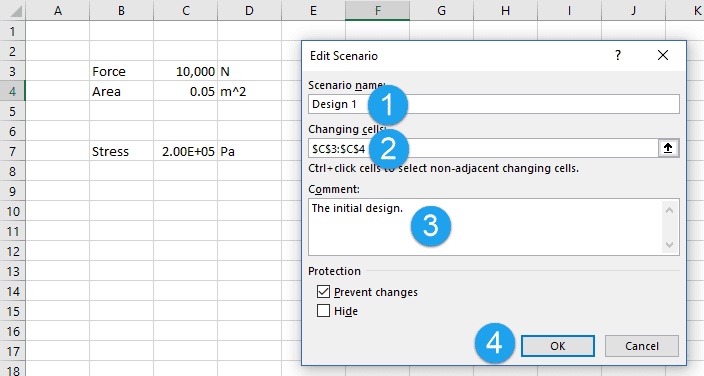Screen dimensions: 704x376
Task: Select column D header
Action: coord(249,10)
